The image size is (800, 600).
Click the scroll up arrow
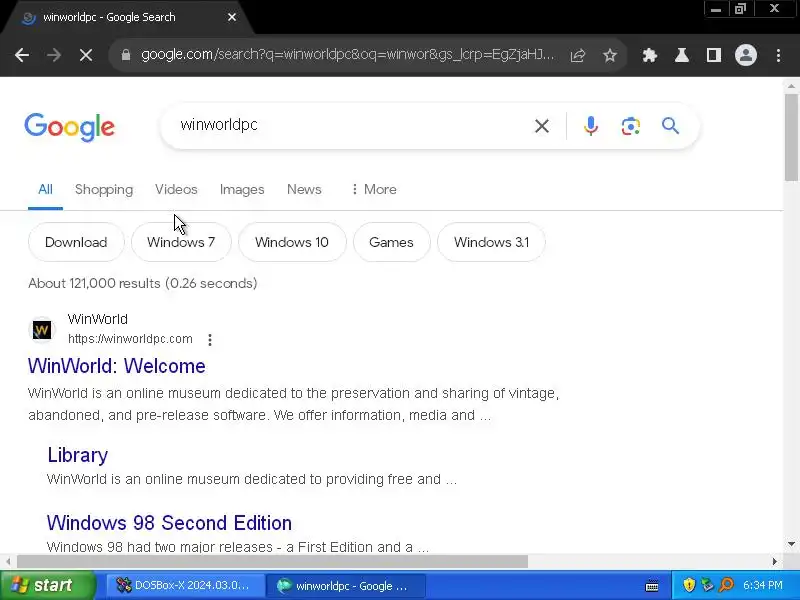pos(791,86)
